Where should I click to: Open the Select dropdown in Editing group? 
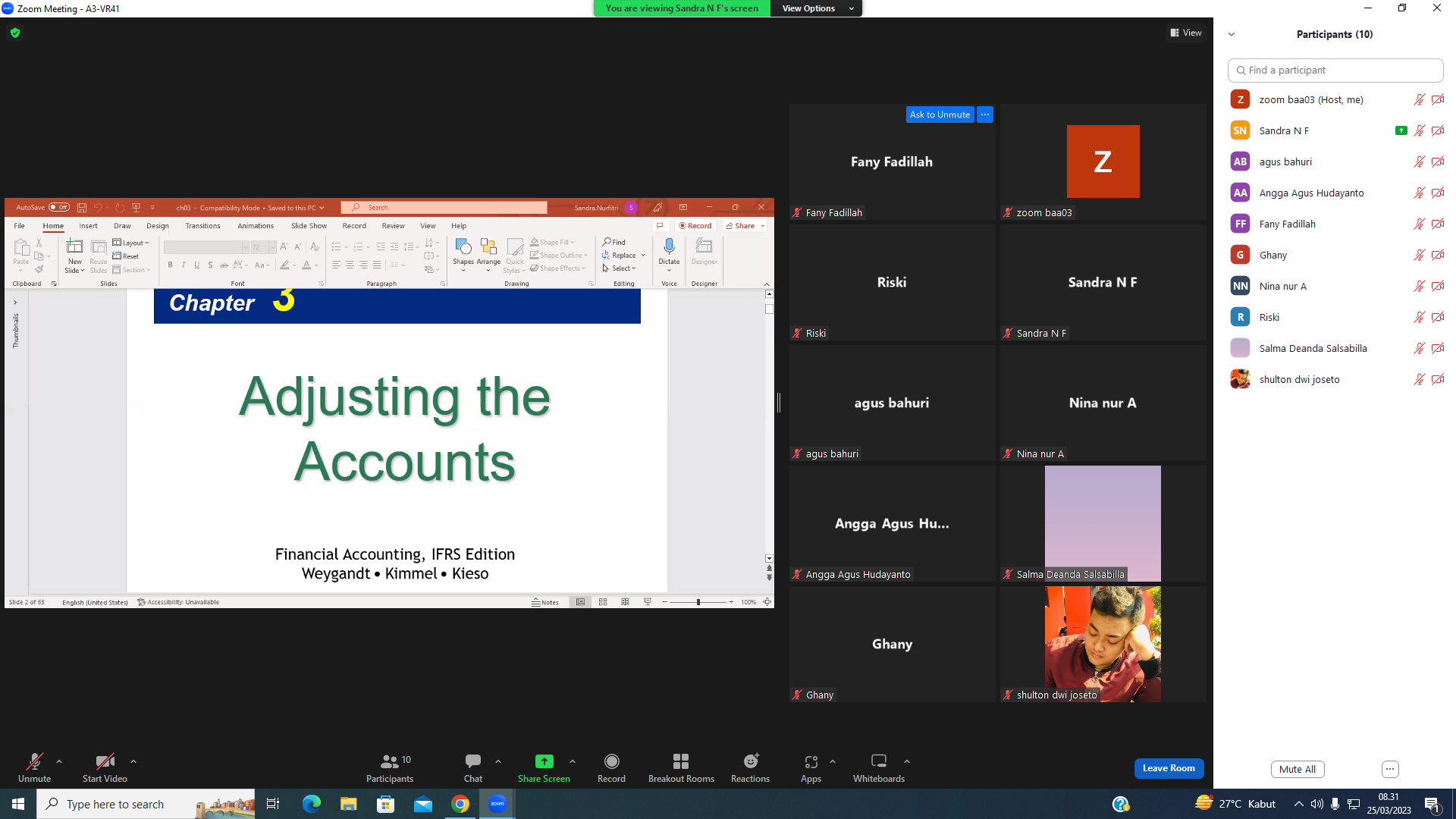620,268
